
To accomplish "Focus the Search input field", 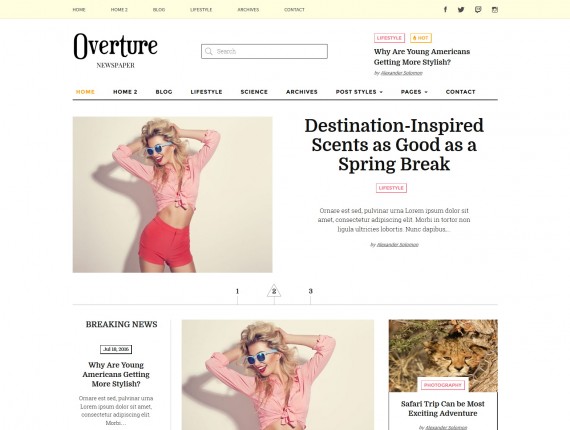I will pyautogui.click(x=264, y=51).
